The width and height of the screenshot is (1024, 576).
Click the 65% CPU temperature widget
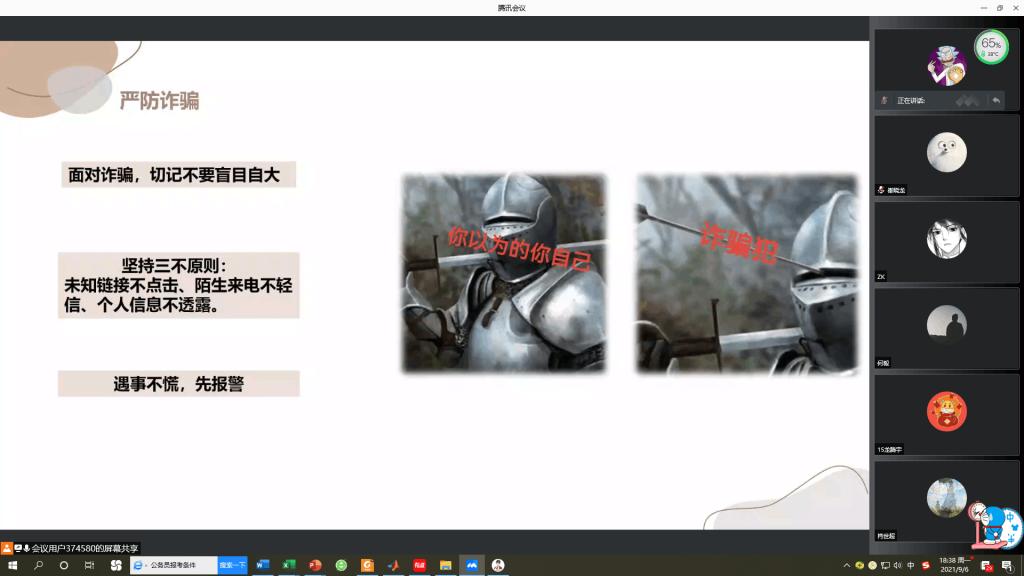tap(991, 46)
